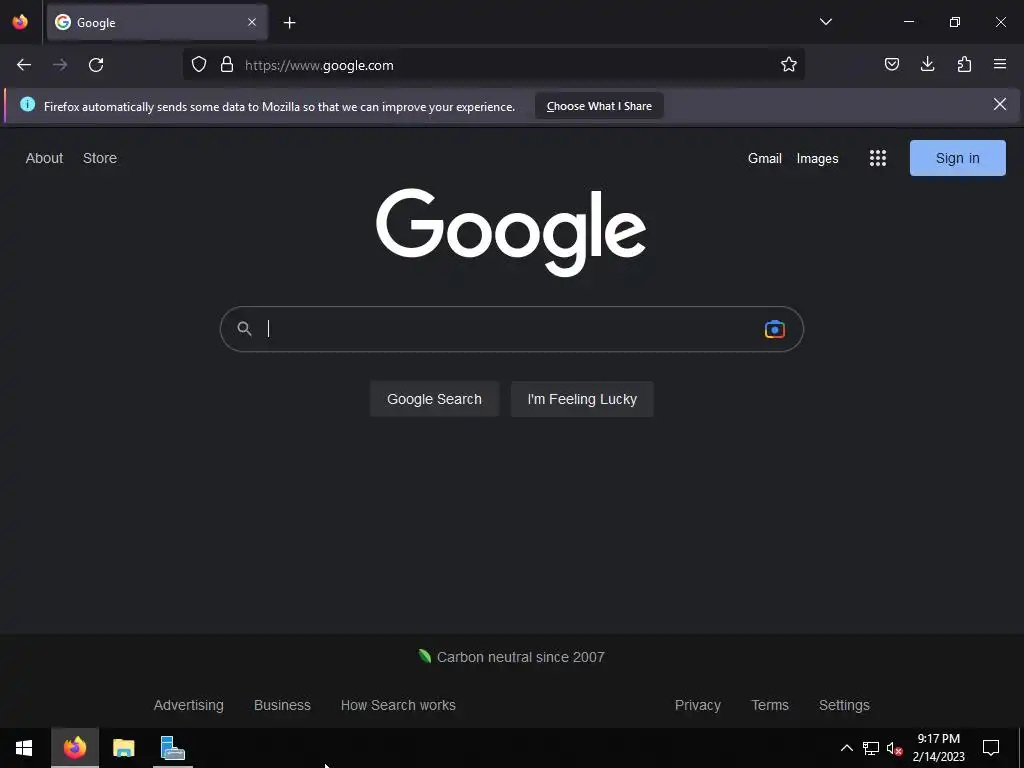Open Windows notification center icon
The width and height of the screenshot is (1024, 768).
pyautogui.click(x=991, y=748)
